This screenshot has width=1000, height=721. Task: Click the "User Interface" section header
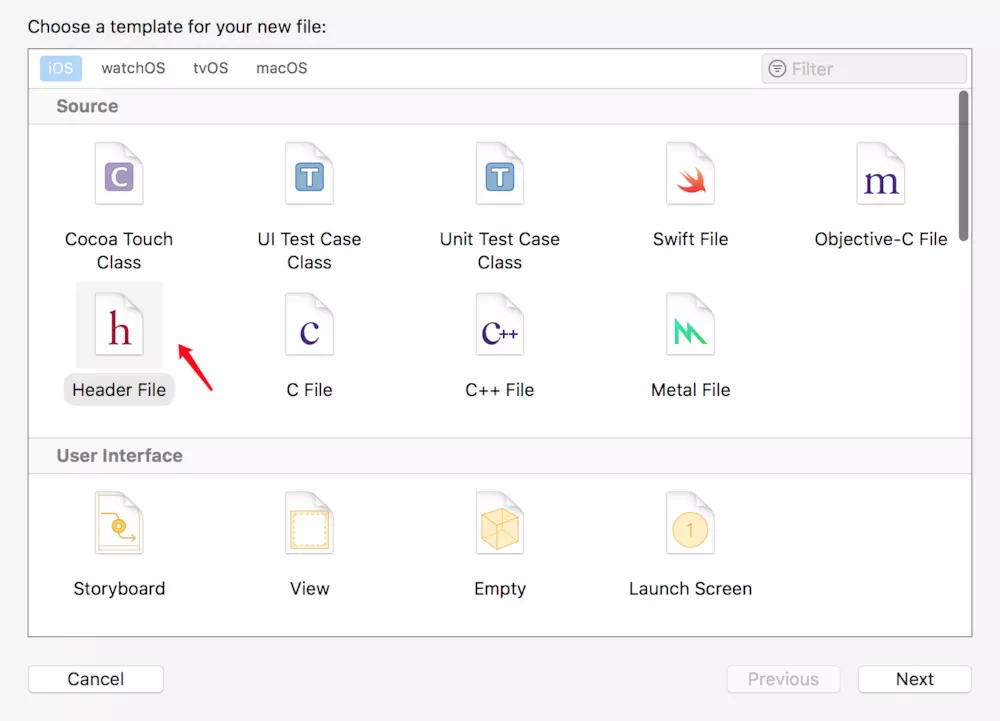pos(119,455)
